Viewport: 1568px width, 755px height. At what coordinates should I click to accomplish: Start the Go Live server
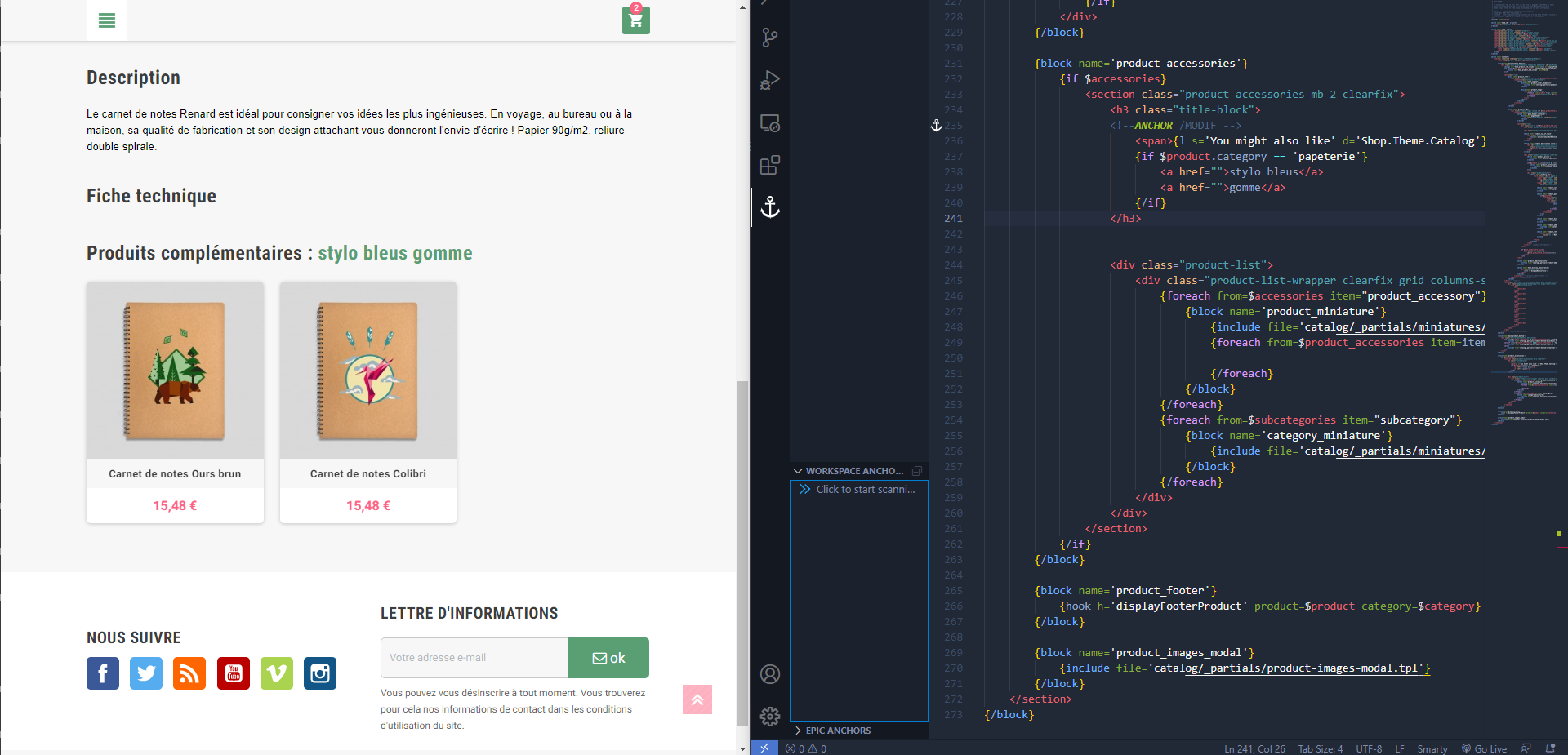(x=1484, y=748)
